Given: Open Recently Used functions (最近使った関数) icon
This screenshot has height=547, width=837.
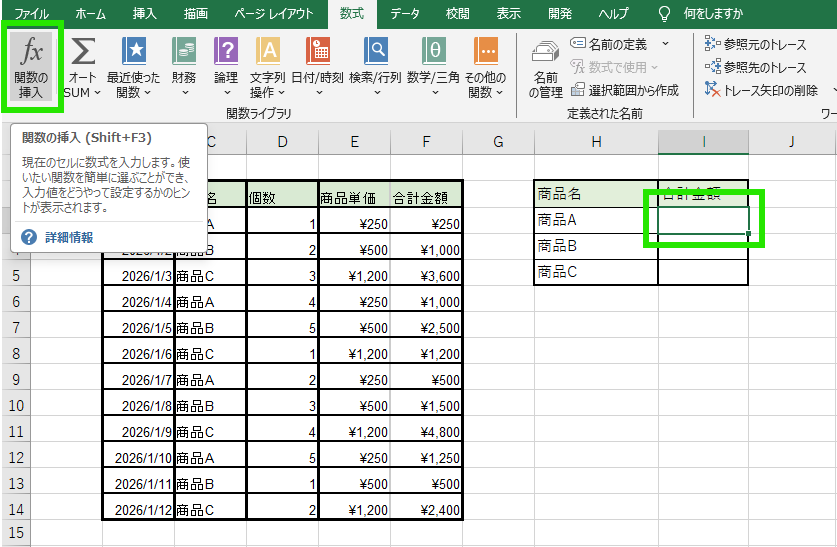Looking at the screenshot, I should click(x=132, y=52).
